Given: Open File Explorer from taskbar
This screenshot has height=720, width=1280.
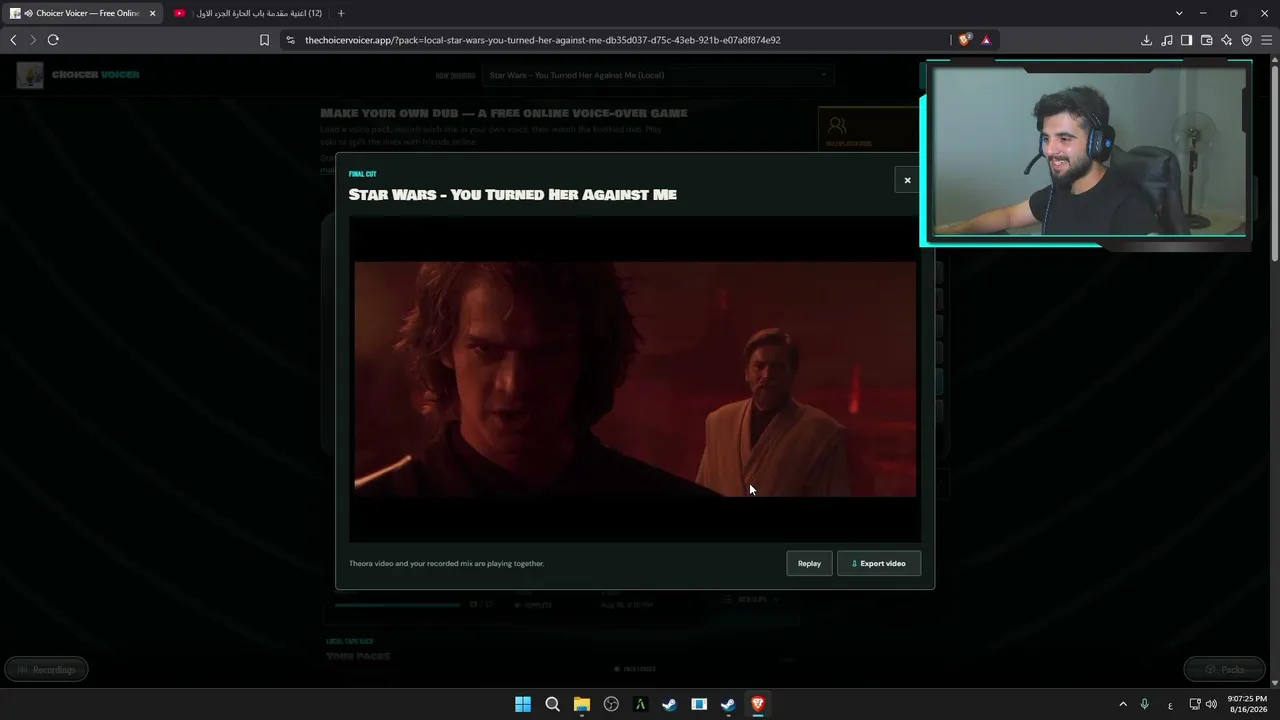Looking at the screenshot, I should [582, 704].
